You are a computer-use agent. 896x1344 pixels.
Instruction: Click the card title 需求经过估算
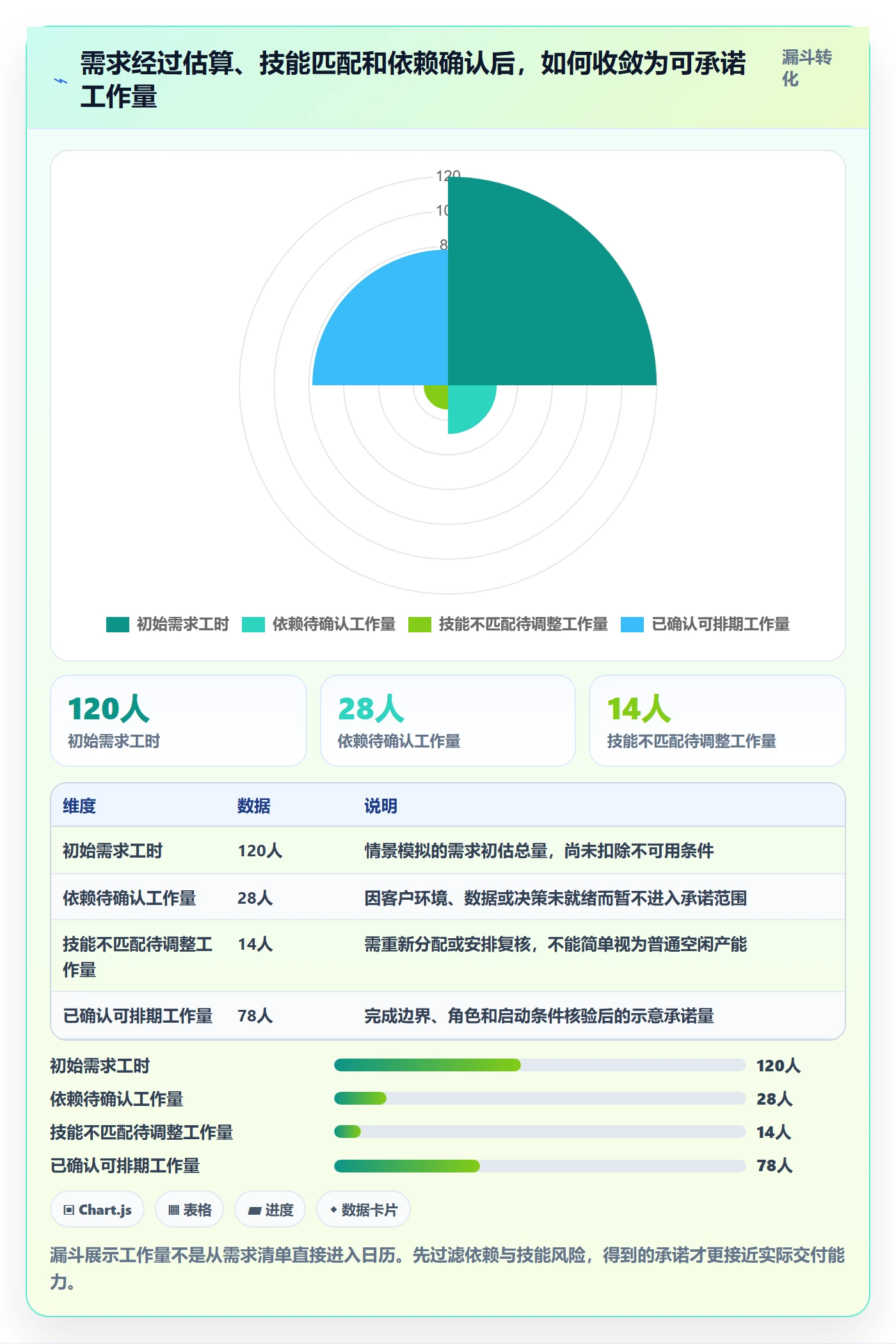[x=413, y=80]
